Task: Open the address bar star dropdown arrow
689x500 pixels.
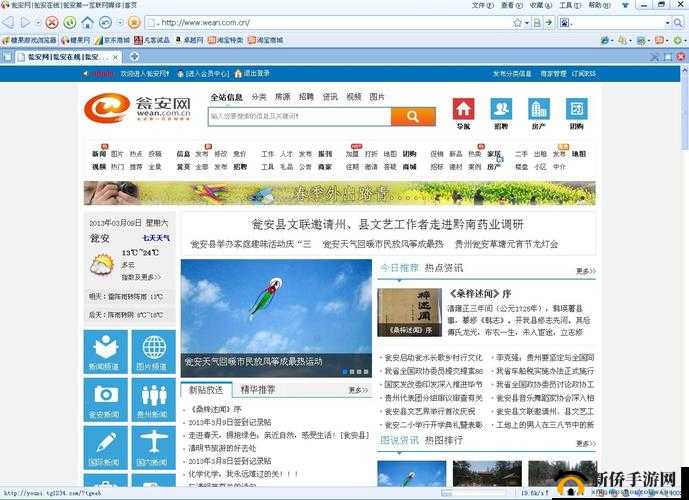Action: point(526,22)
